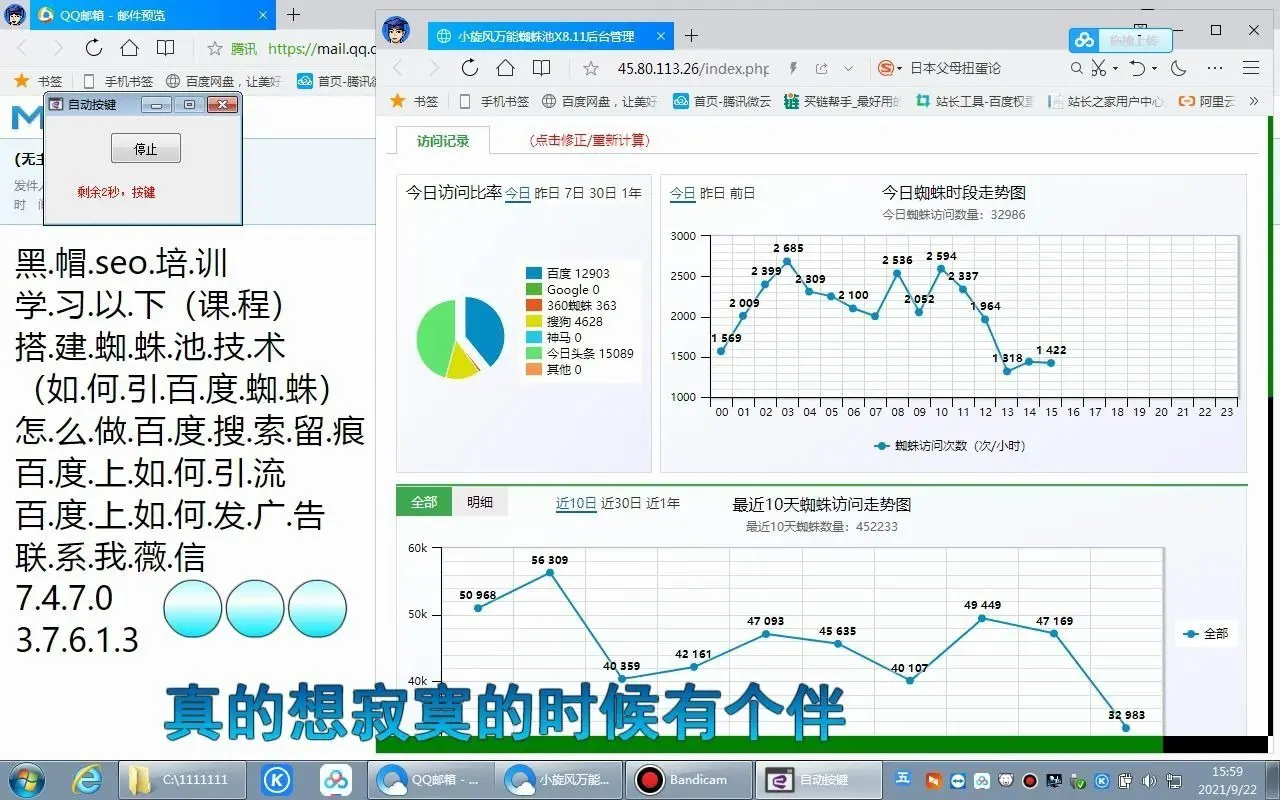Click the address bar showing 45.80.113.26/index.php
The width and height of the screenshot is (1280, 800).
pos(693,68)
